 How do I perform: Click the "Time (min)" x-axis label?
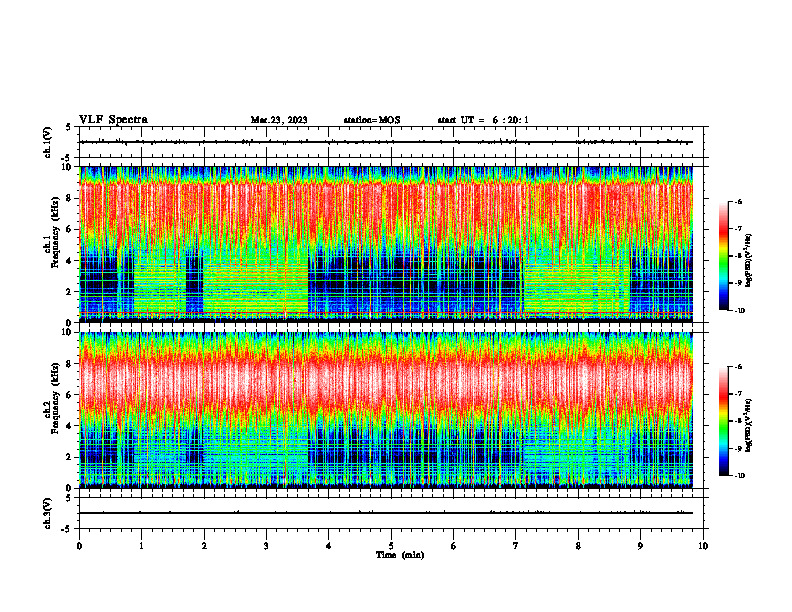400,555
